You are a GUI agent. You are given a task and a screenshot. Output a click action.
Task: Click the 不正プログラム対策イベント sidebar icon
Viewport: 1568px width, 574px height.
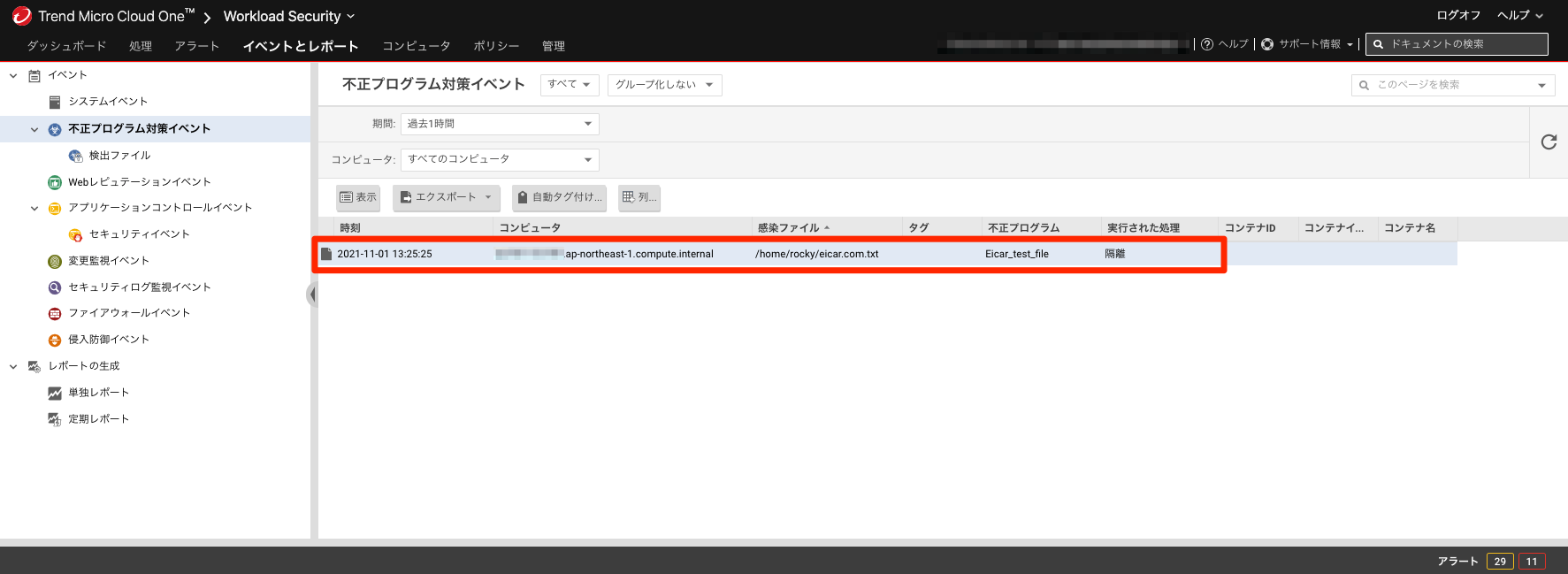[x=55, y=129]
